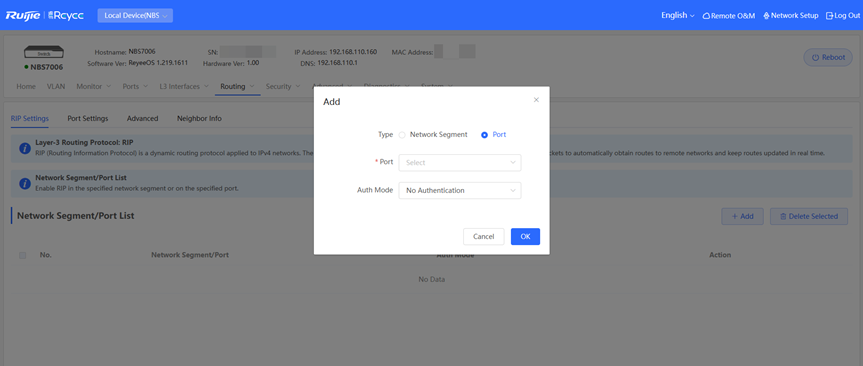Viewport: 863px width, 366px height.
Task: Click the RIP protocol info icon
Action: pos(25,149)
